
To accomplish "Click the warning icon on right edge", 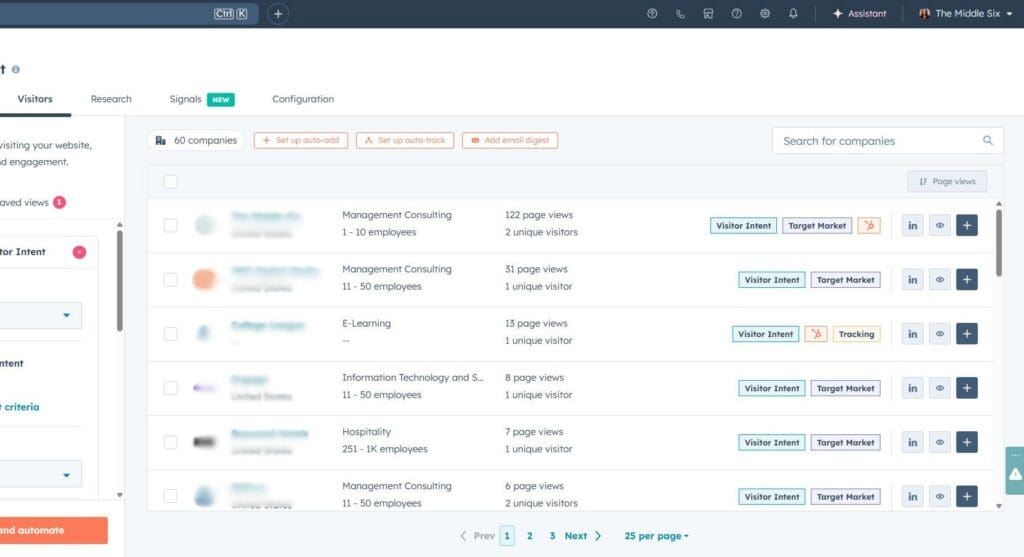I will 1015,474.
